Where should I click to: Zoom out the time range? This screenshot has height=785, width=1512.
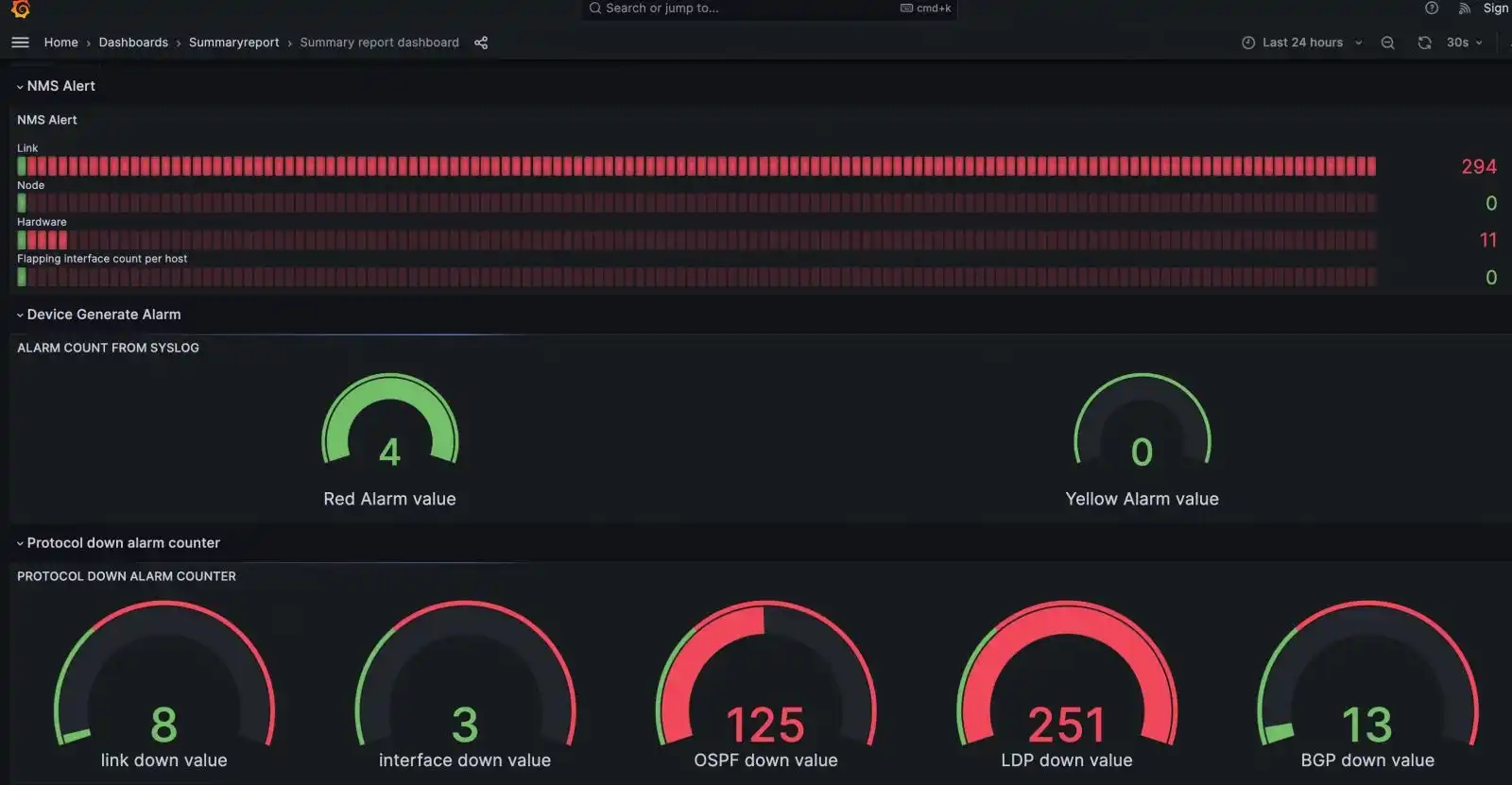pyautogui.click(x=1387, y=43)
